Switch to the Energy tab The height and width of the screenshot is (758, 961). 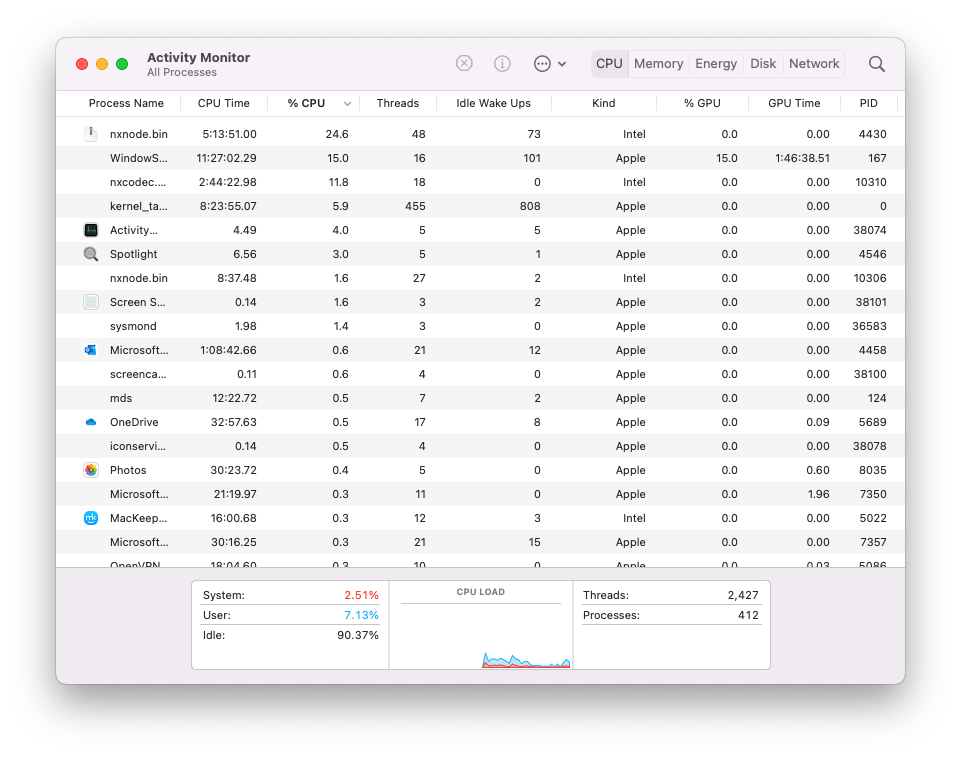715,63
